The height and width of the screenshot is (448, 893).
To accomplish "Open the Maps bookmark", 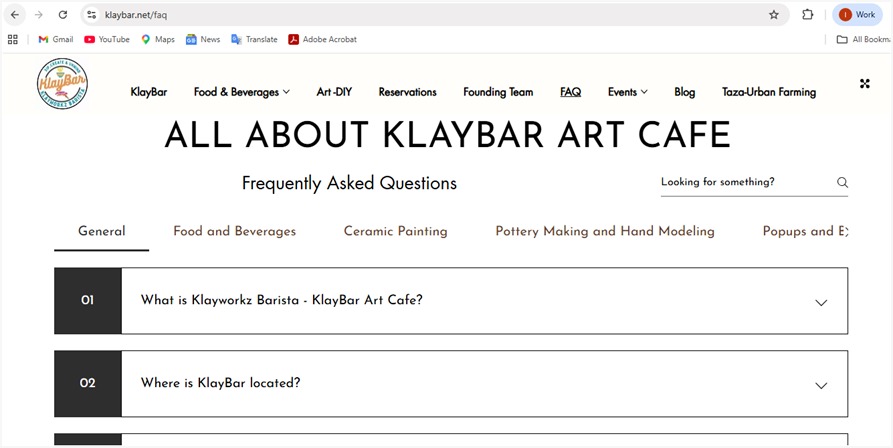I will click(158, 39).
